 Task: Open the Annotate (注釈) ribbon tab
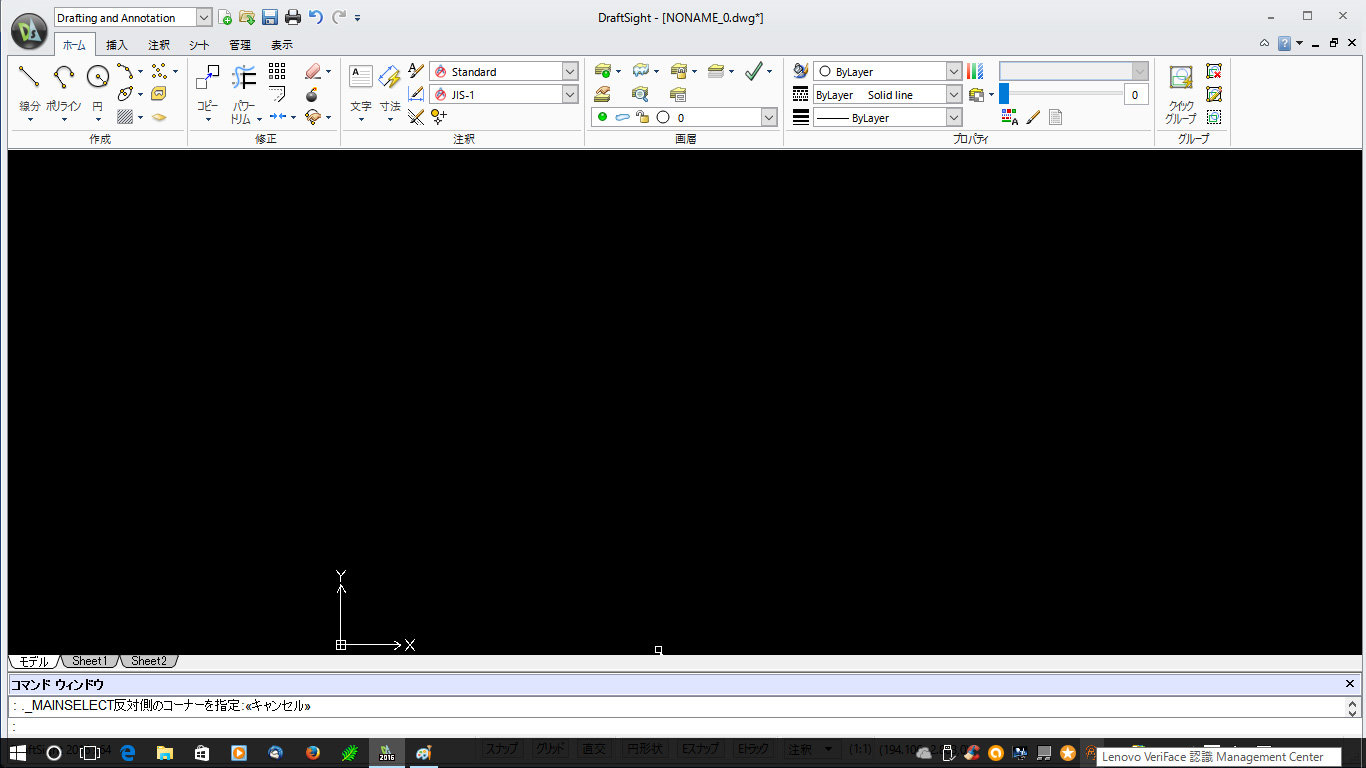pyautogui.click(x=159, y=45)
